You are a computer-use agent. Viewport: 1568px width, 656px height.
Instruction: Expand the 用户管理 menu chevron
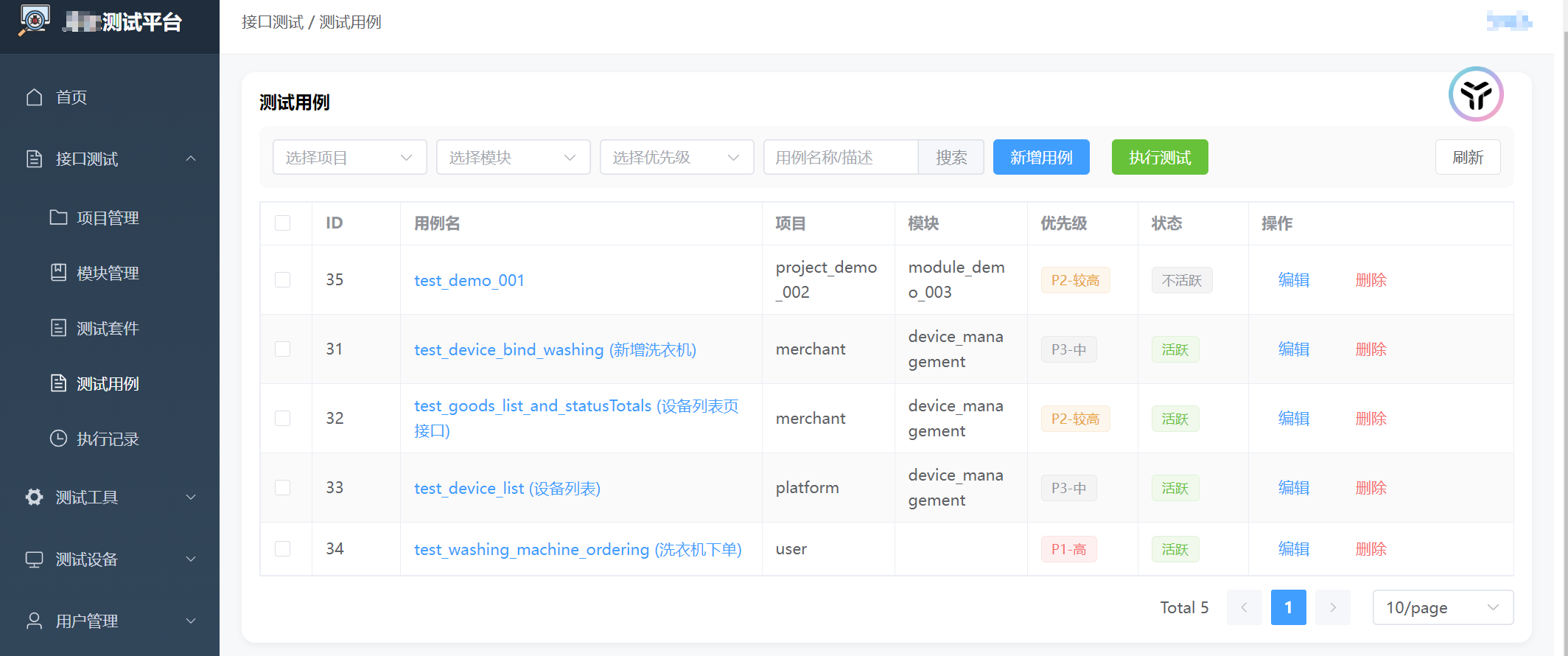pyautogui.click(x=191, y=621)
